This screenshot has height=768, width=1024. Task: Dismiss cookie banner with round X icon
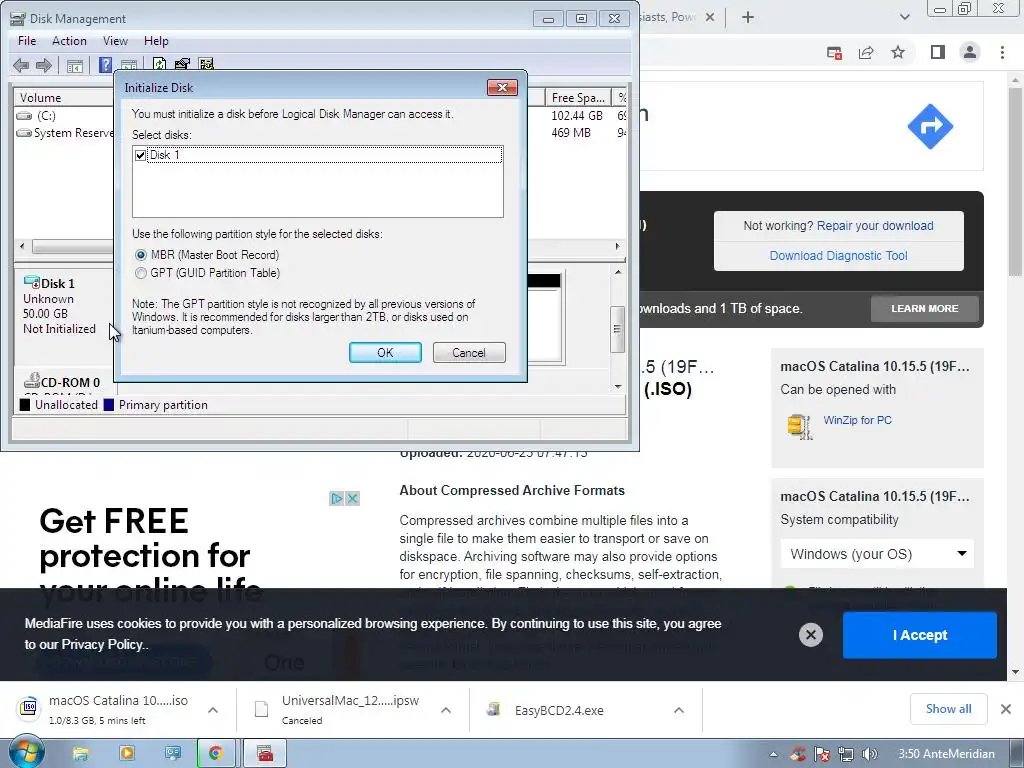pyautogui.click(x=810, y=635)
